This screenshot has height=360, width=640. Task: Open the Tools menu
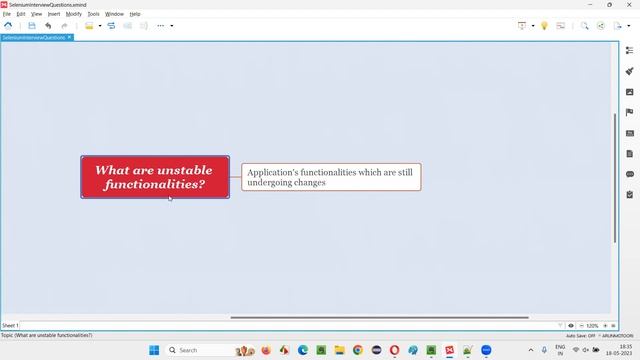[x=93, y=14]
